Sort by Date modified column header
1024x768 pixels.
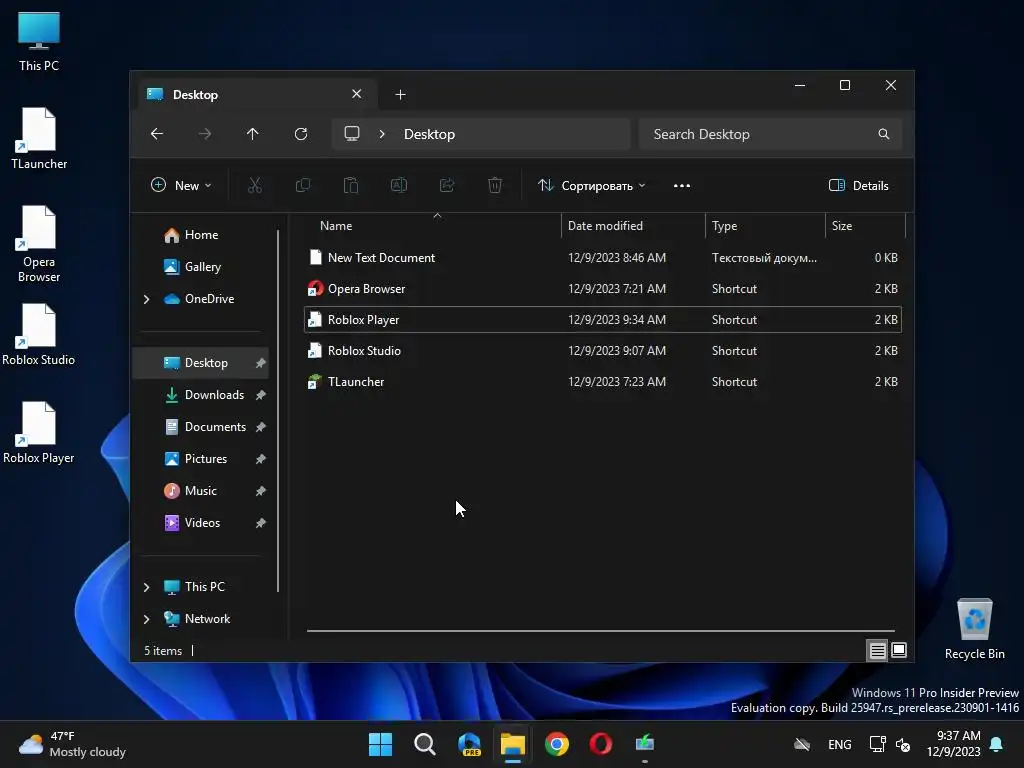pos(633,226)
